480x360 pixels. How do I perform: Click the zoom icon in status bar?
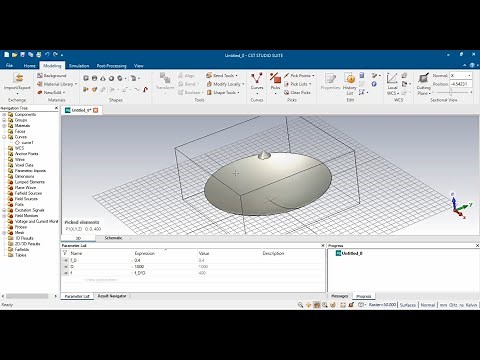coord(300,305)
